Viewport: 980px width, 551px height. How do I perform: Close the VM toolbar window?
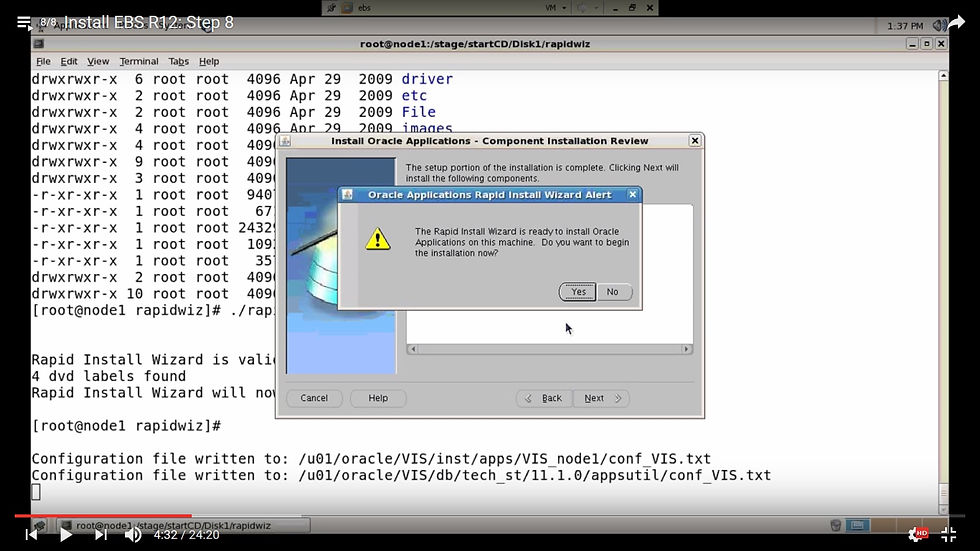pos(649,8)
